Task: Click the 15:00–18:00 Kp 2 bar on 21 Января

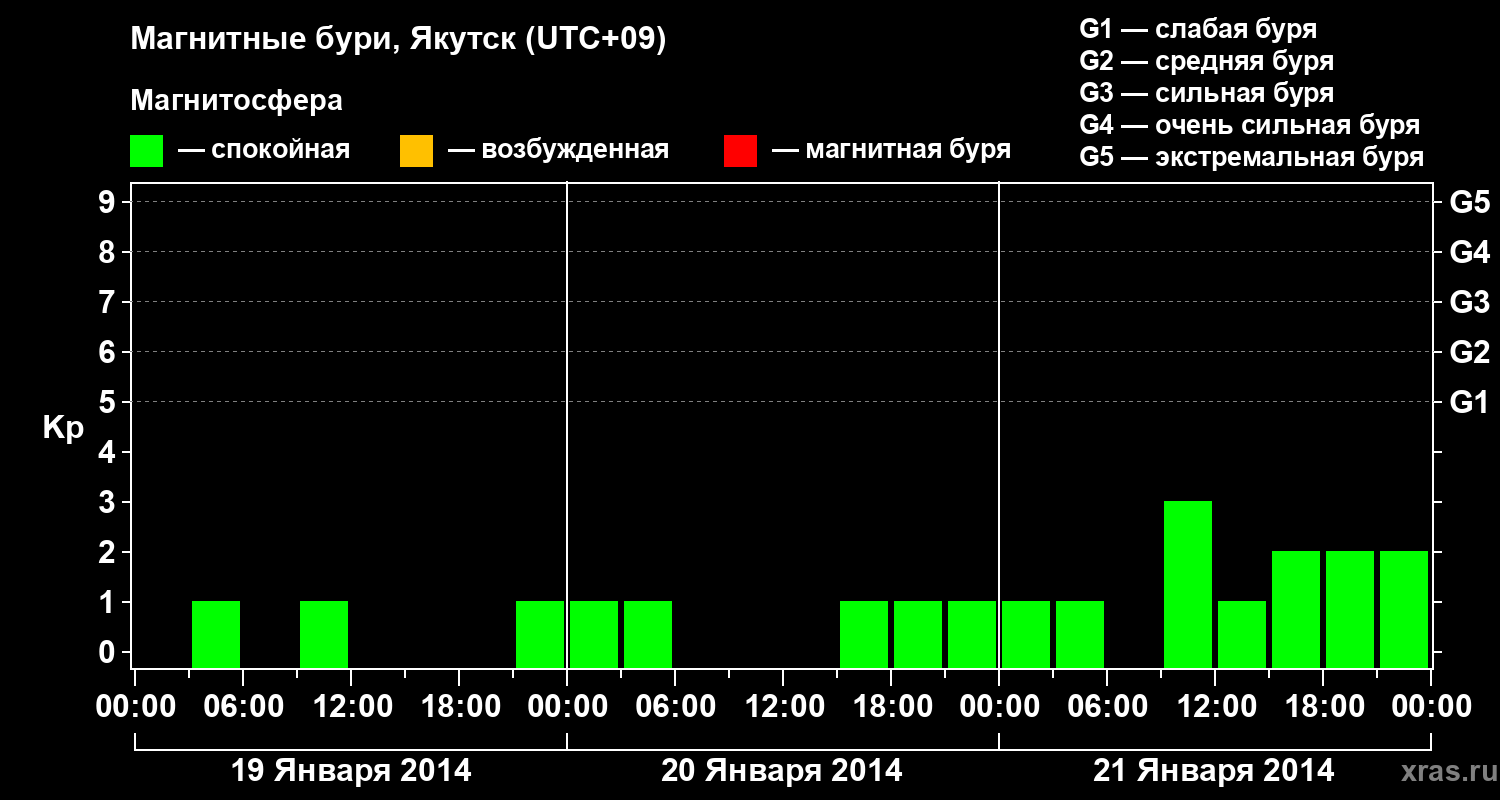Action: point(1296,609)
